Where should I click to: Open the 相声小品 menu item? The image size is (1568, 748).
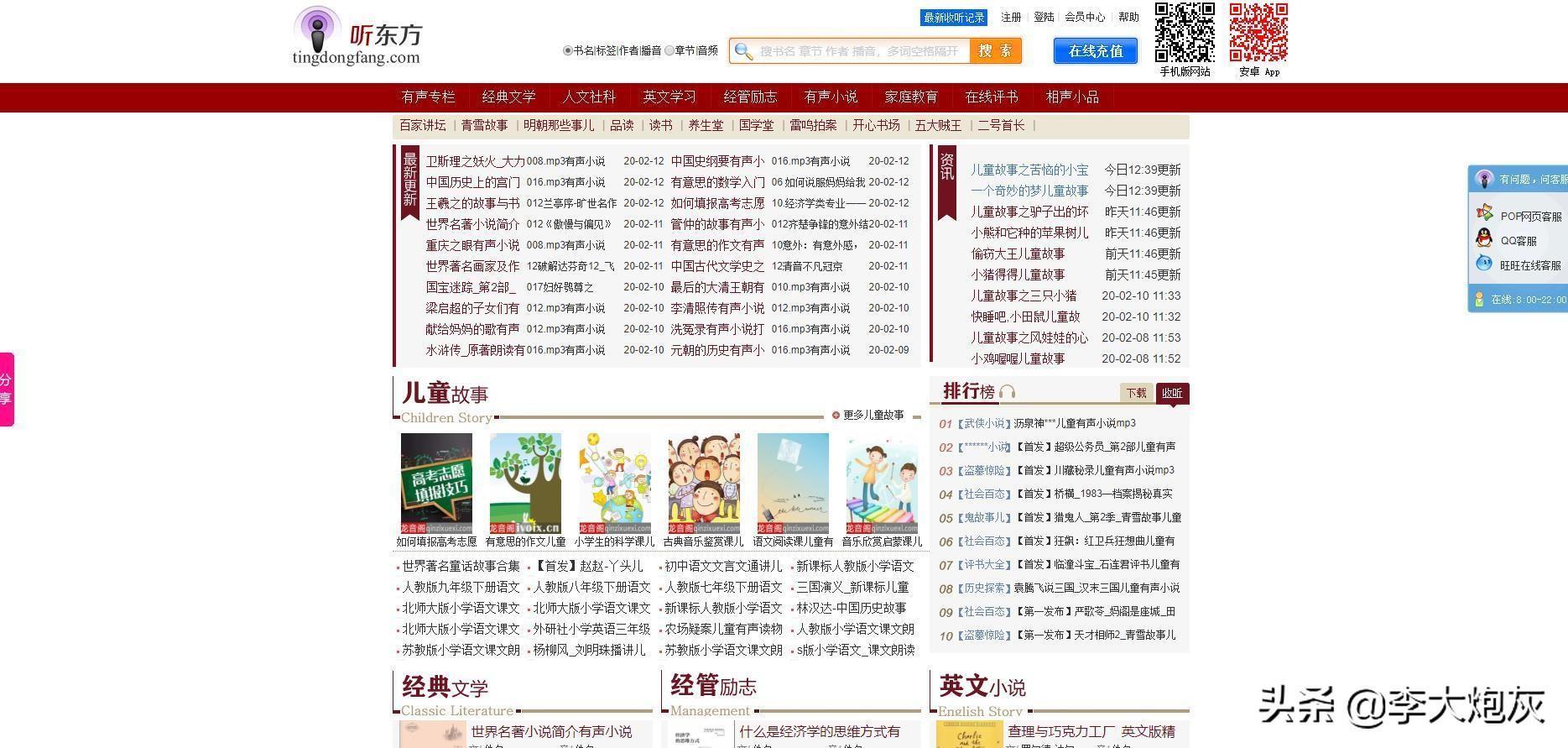1072,97
